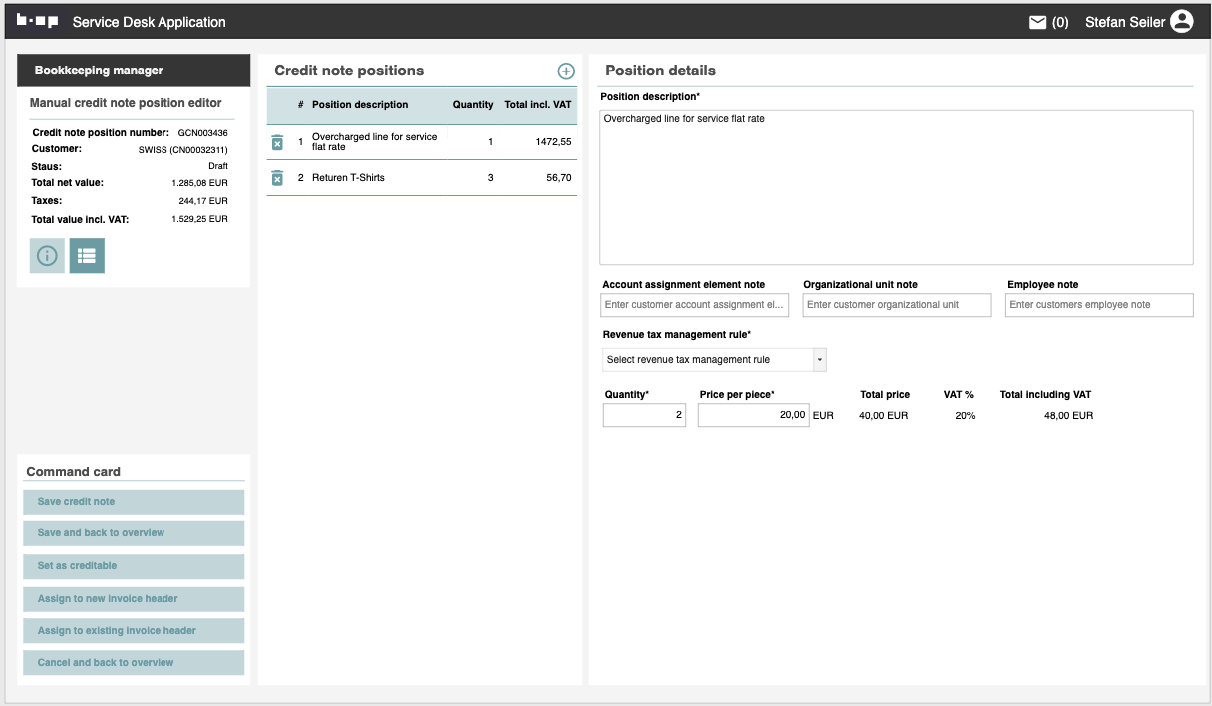Viewport: 1212px width, 706px height.
Task: Click the user profile avatar icon
Action: coord(1182,21)
